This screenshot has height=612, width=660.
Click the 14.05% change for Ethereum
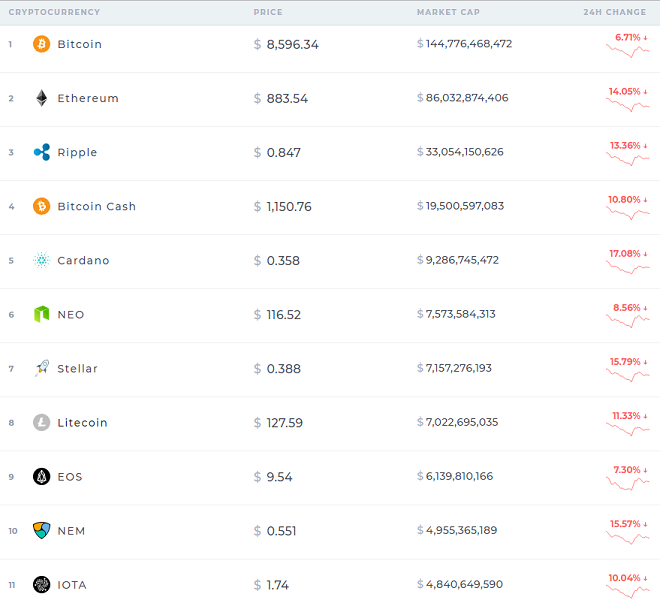pos(625,91)
